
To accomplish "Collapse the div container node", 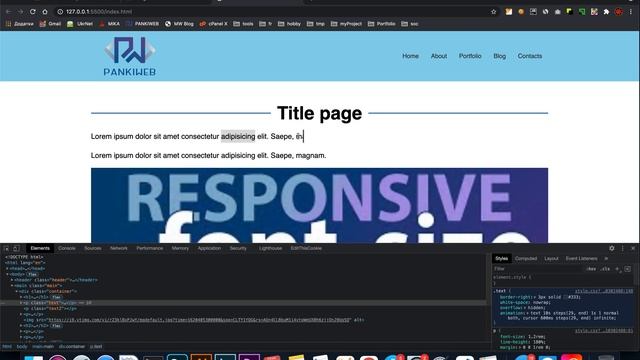I will pos(17,291).
